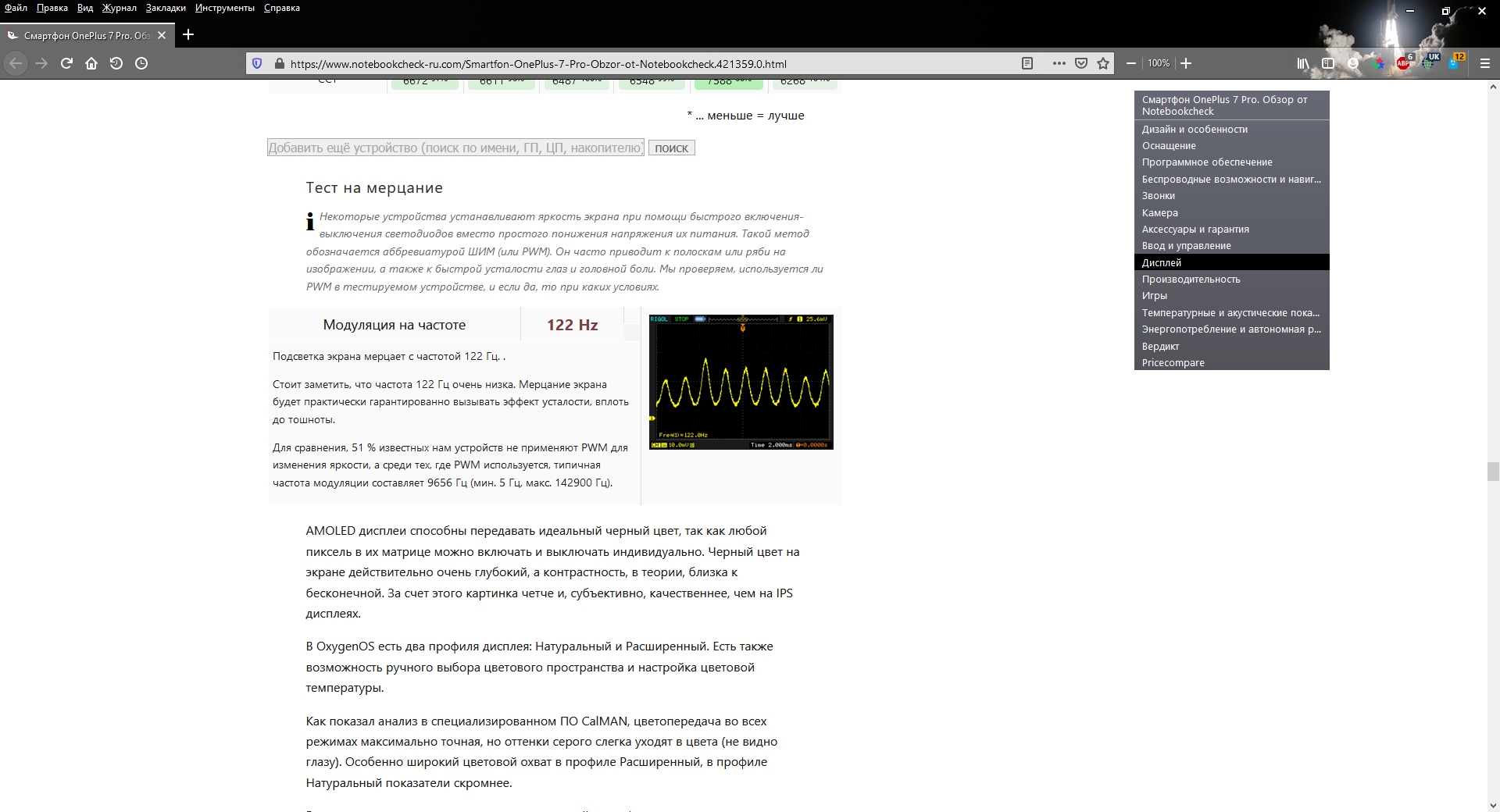The width and height of the screenshot is (1500, 812).
Task: Click the scrollbar up arrow
Action: point(1493,87)
